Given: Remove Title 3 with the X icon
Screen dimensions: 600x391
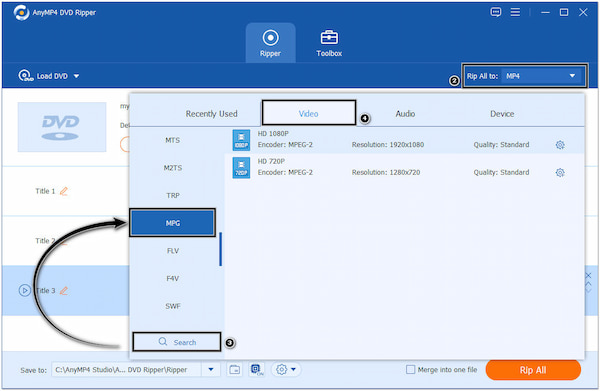Looking at the screenshot, I should point(588,275).
